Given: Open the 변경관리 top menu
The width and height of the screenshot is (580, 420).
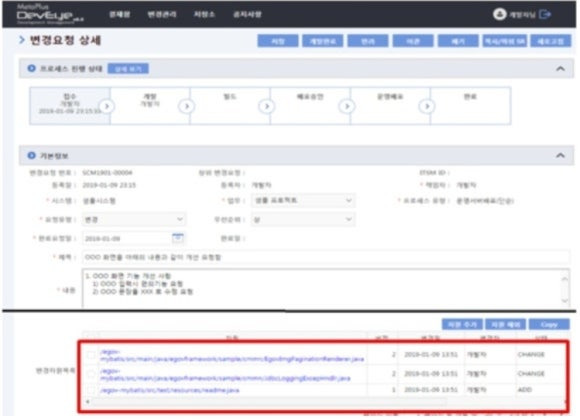Looking at the screenshot, I should (x=162, y=14).
